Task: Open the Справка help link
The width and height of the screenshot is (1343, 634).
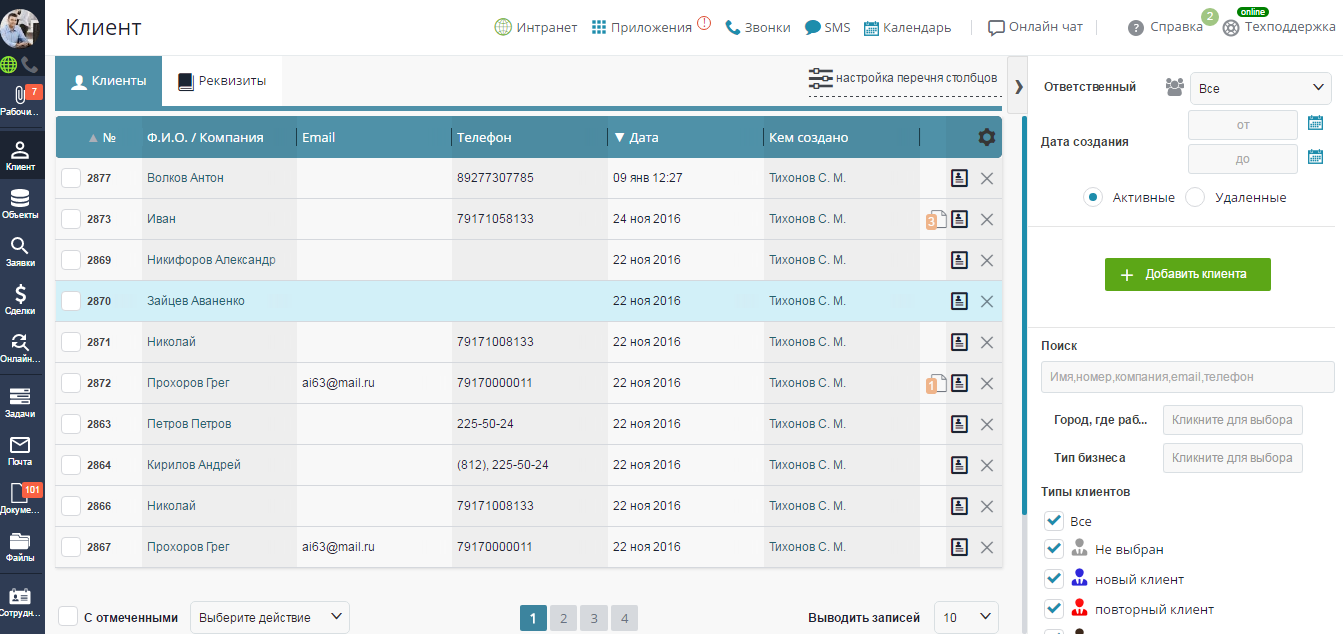Action: pyautogui.click(x=1165, y=27)
